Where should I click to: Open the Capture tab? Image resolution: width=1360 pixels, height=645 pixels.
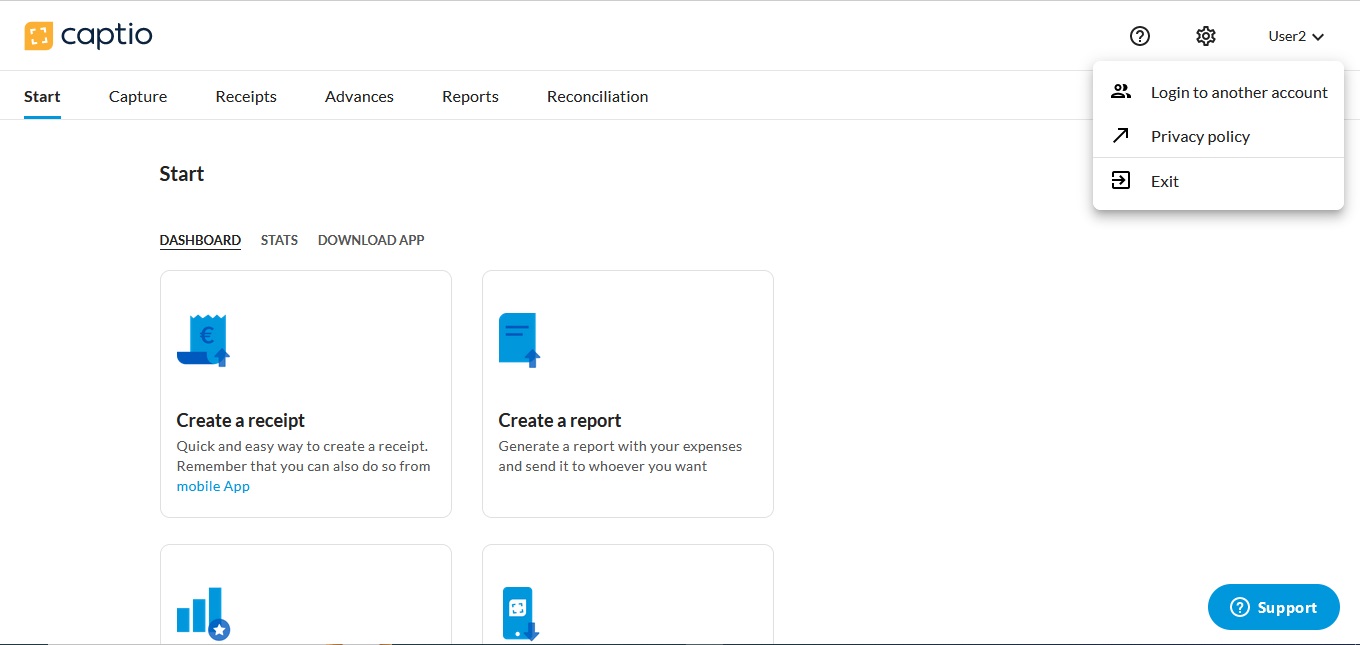pos(138,97)
